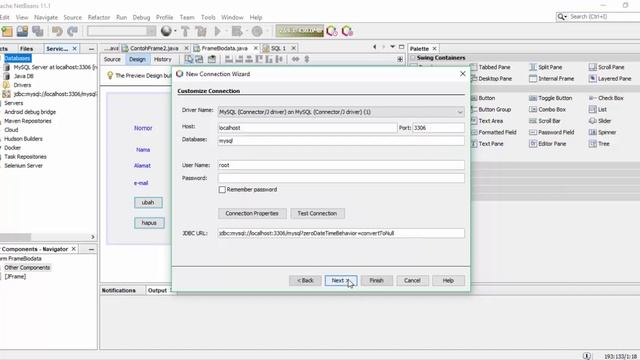Viewport: 640px width, 360px height.
Task: Switch to Source view
Action: click(112, 60)
